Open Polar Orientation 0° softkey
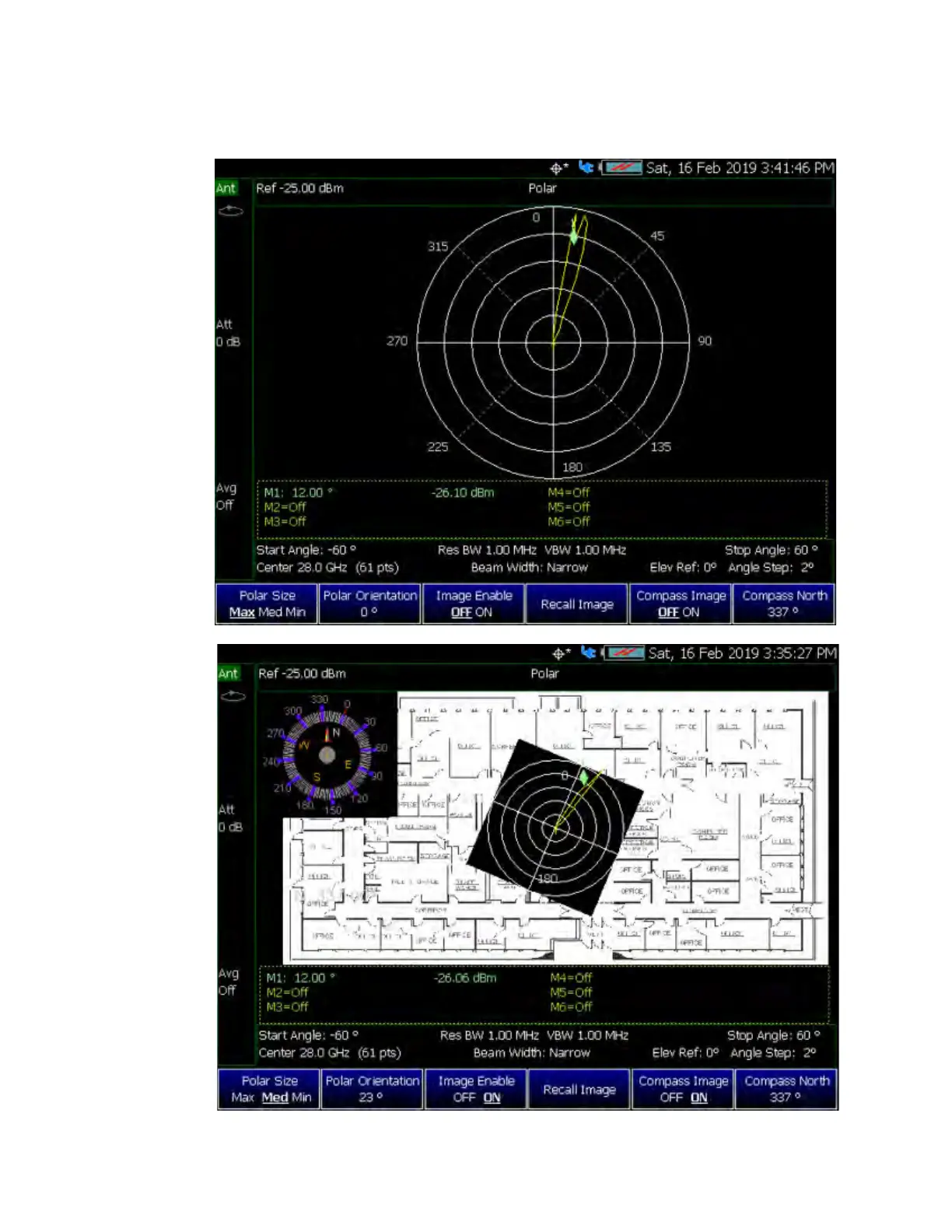The image size is (952, 1232). [370, 604]
